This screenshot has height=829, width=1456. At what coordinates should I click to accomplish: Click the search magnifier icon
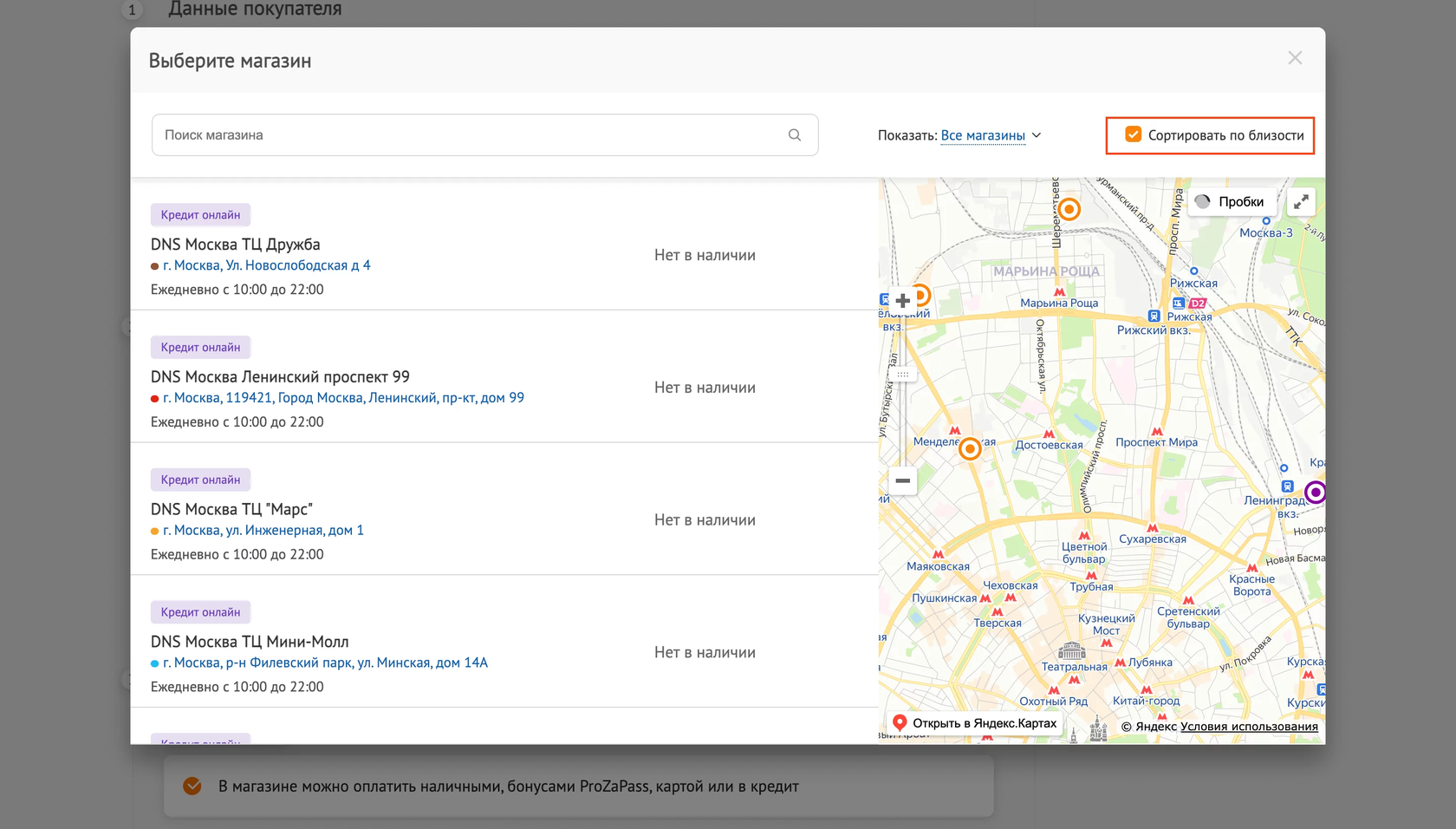click(x=795, y=135)
